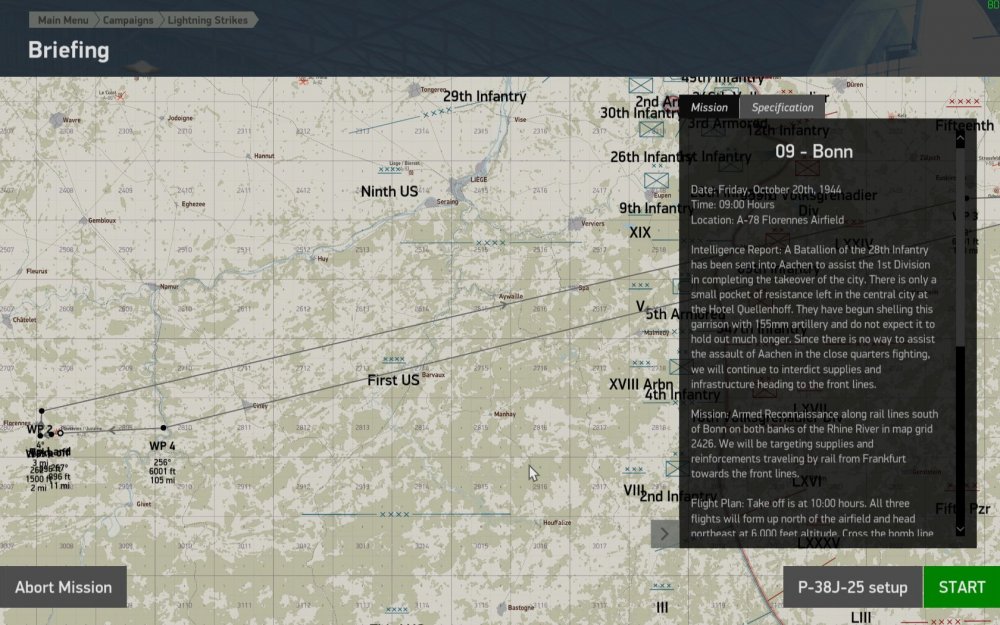
Task: Open the Campaigns breadcrumb
Action: [128, 20]
